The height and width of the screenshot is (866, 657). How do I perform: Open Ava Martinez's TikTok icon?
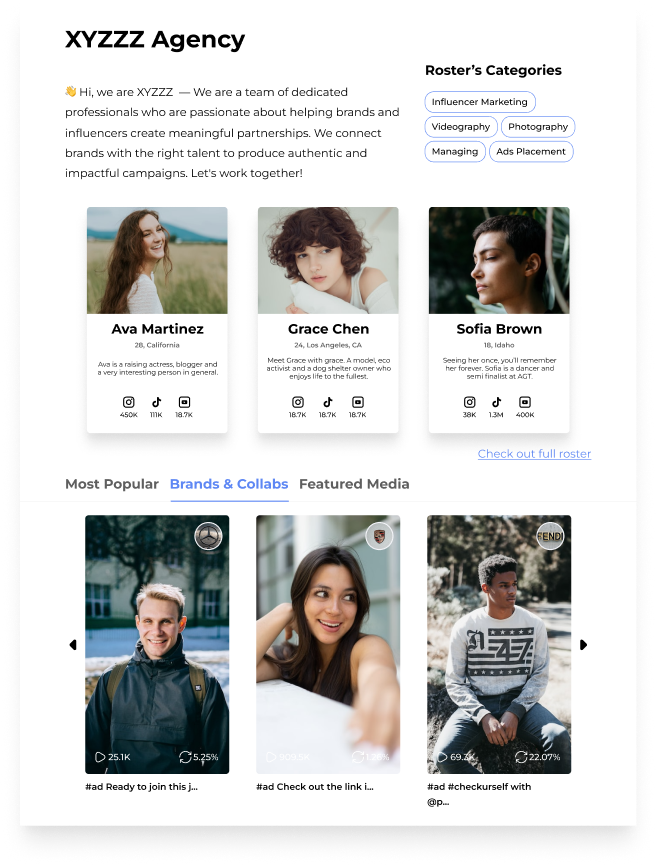pyautogui.click(x=156, y=402)
